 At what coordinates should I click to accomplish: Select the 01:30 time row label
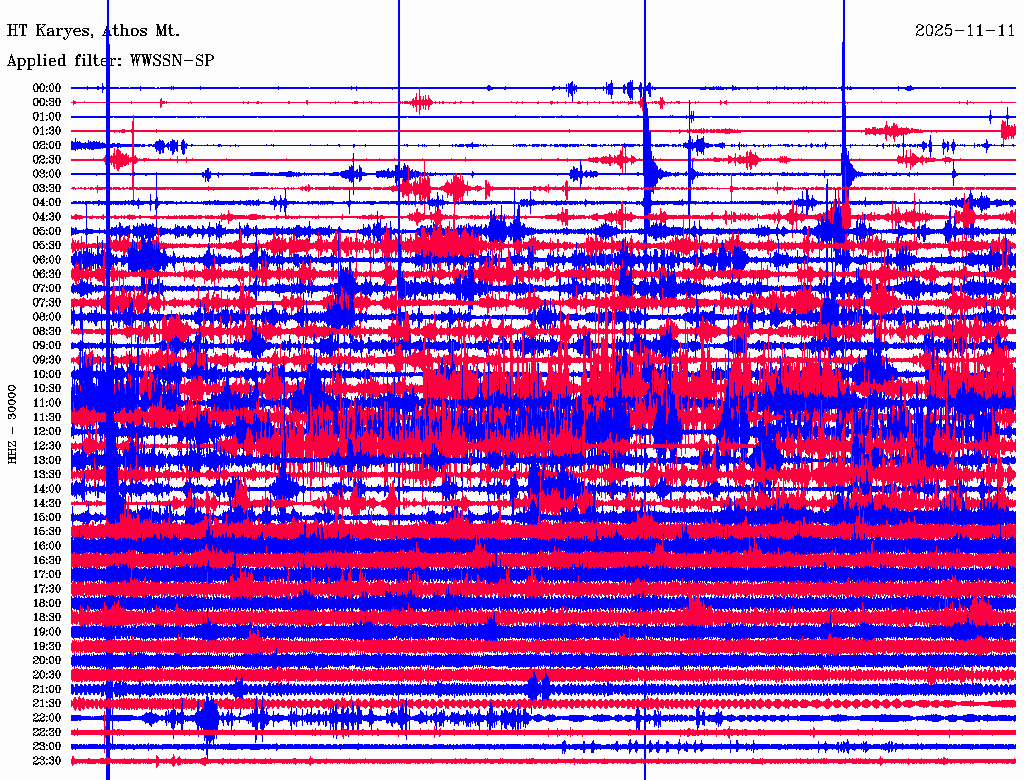coord(47,131)
